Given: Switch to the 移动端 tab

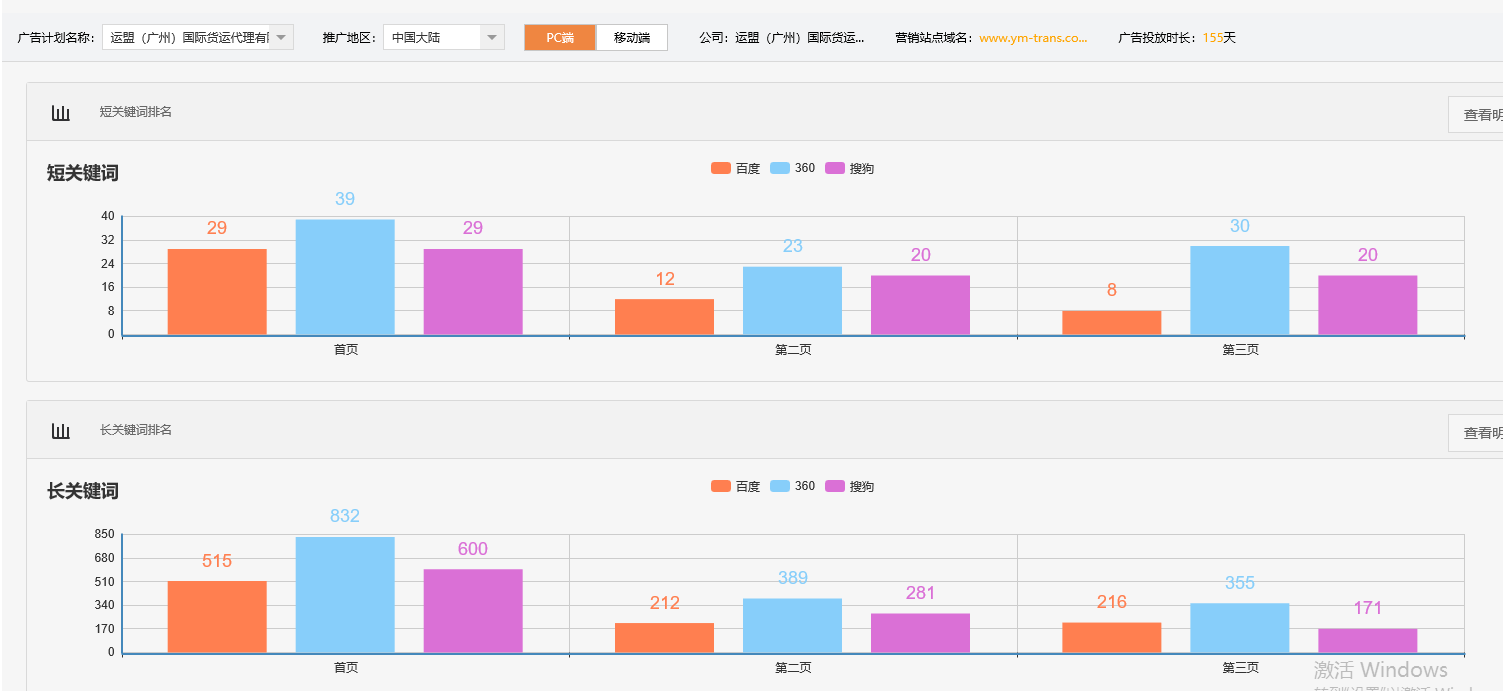Looking at the screenshot, I should (631, 36).
